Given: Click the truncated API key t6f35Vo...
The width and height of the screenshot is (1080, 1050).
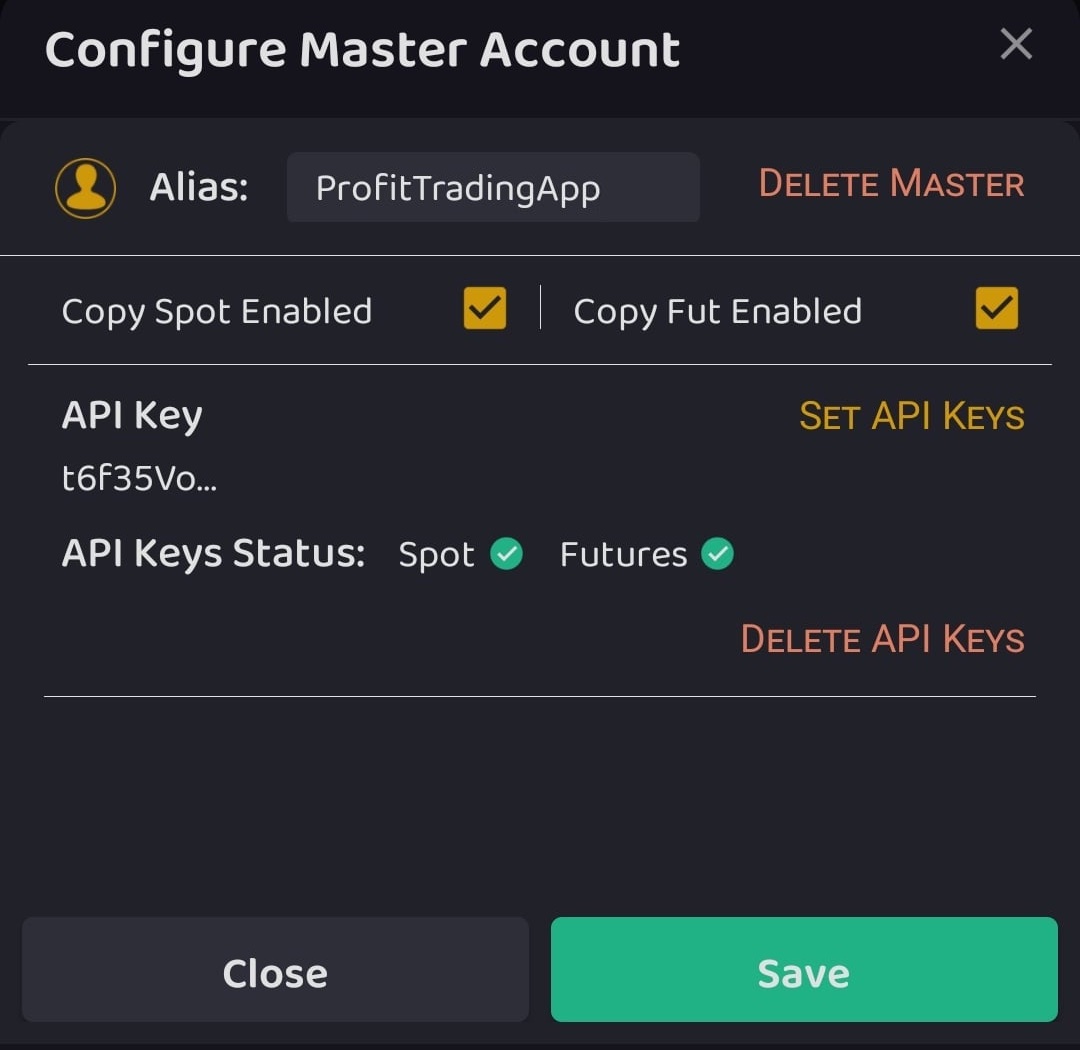Looking at the screenshot, I should (x=139, y=480).
